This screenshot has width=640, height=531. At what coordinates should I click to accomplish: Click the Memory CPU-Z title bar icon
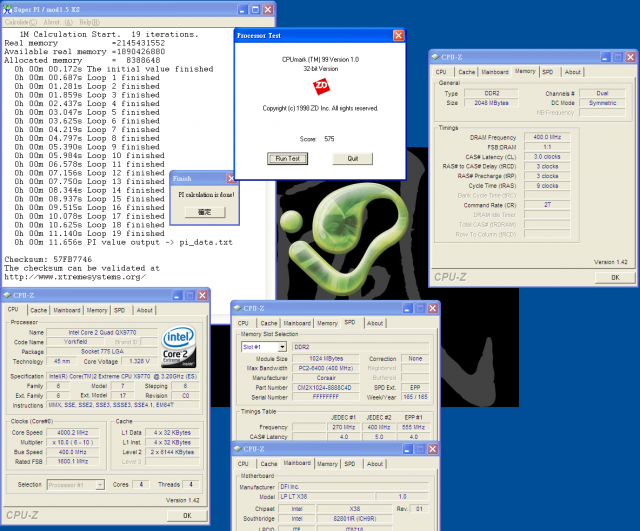point(435,57)
